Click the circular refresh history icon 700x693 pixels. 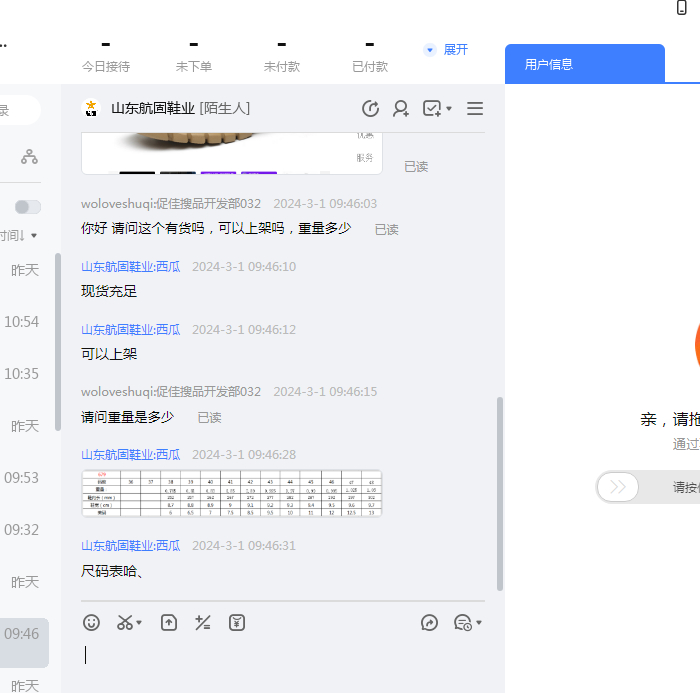(x=370, y=108)
